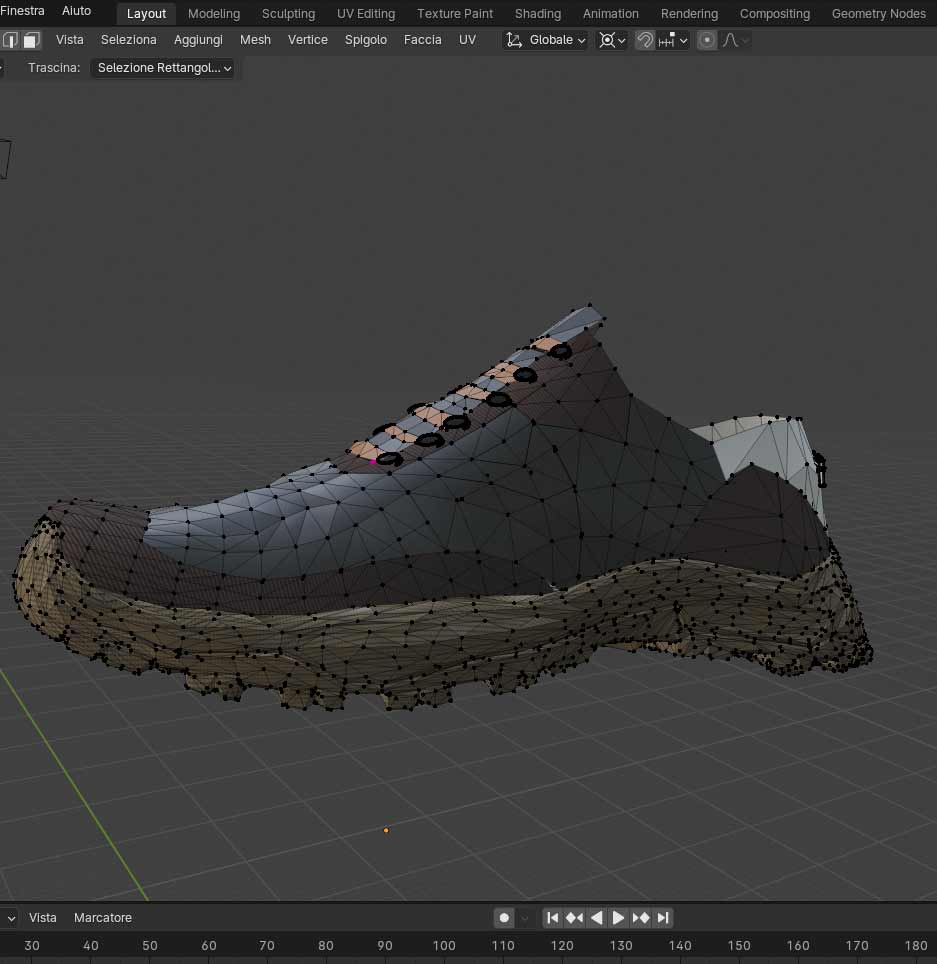The height and width of the screenshot is (964, 937).
Task: Toggle snapping magnet on or off
Action: pyautogui.click(x=645, y=40)
